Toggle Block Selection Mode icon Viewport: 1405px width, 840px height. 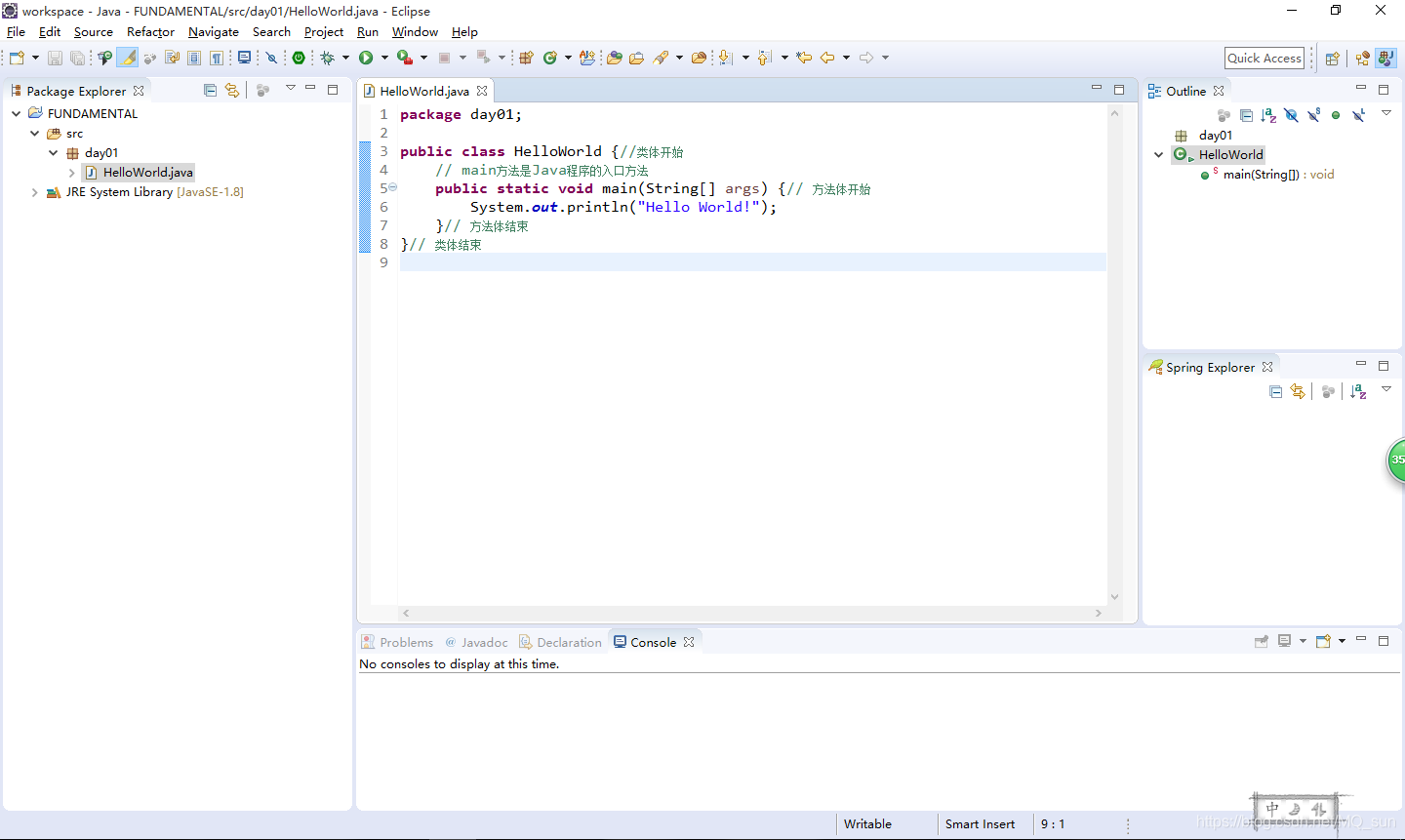coord(194,58)
